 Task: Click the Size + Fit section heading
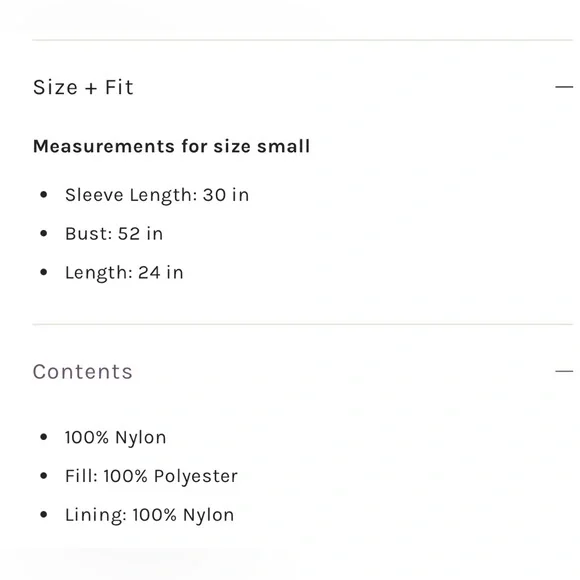(83, 87)
